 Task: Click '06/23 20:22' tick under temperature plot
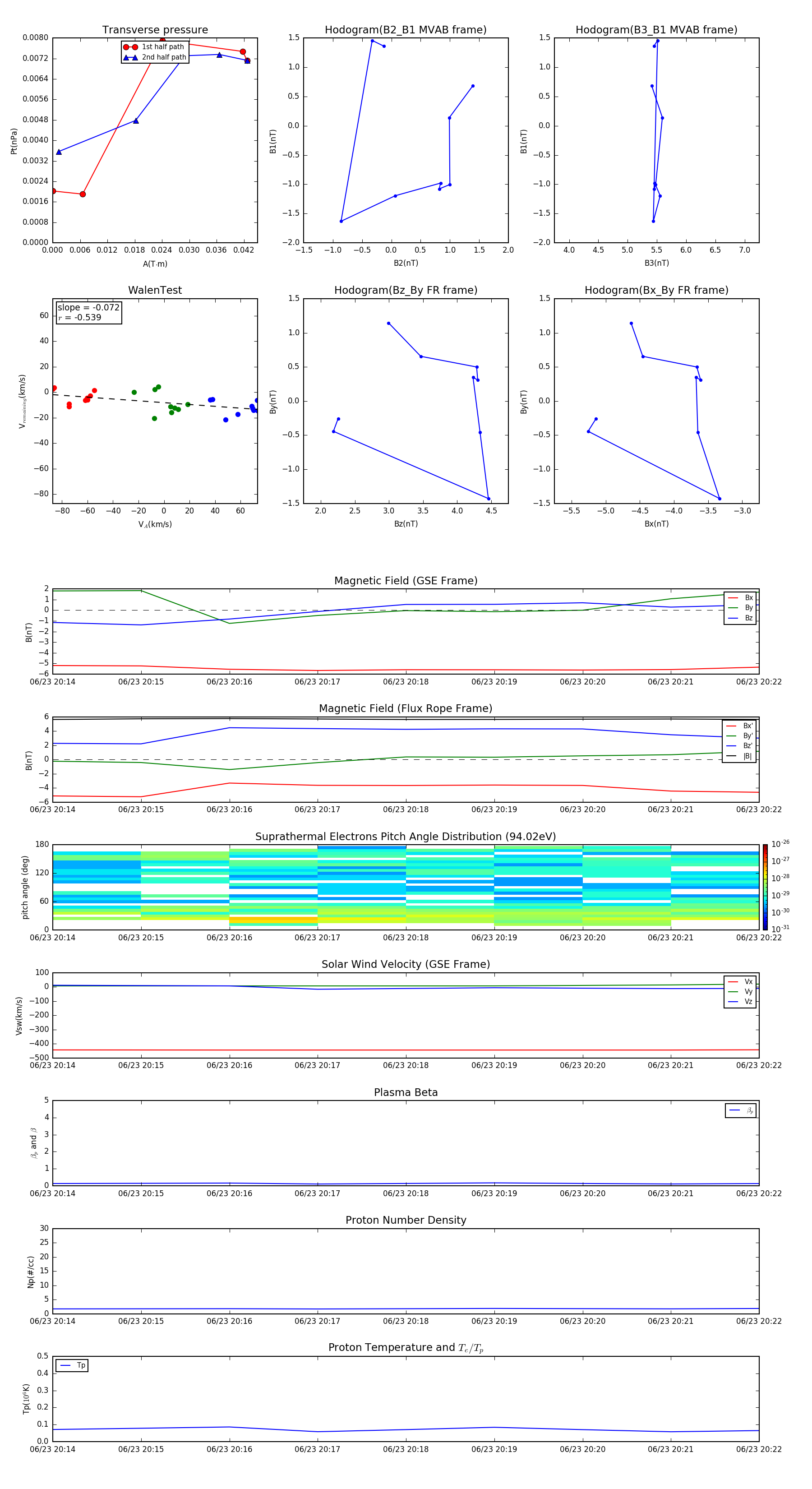tap(759, 1449)
